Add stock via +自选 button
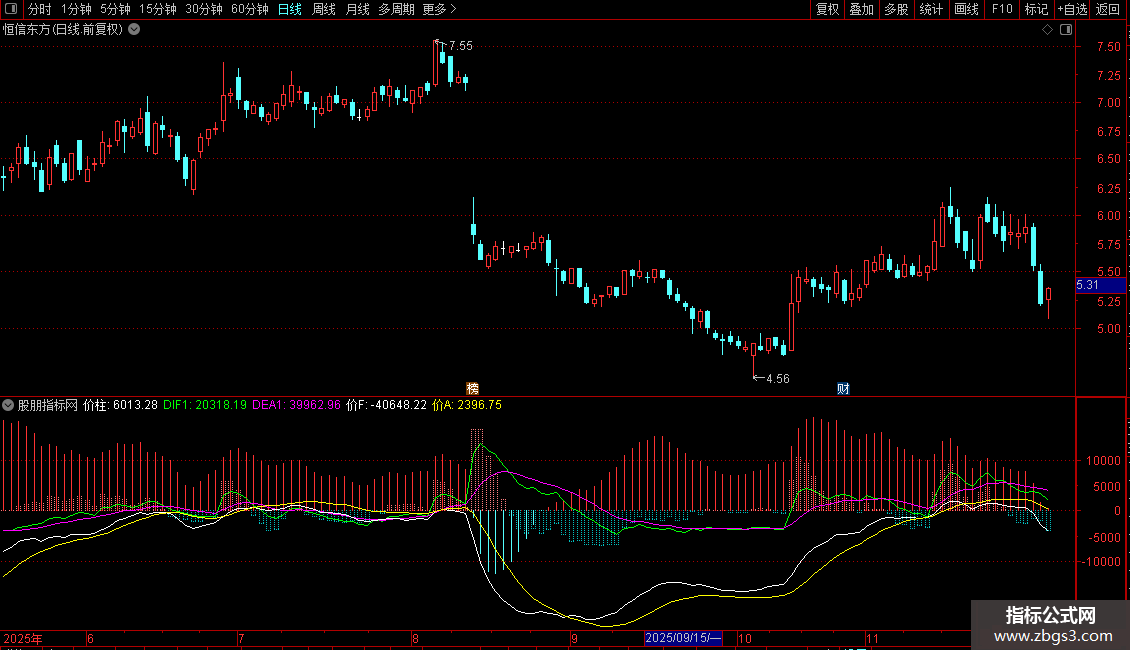1130x650 pixels. (x=1072, y=9)
